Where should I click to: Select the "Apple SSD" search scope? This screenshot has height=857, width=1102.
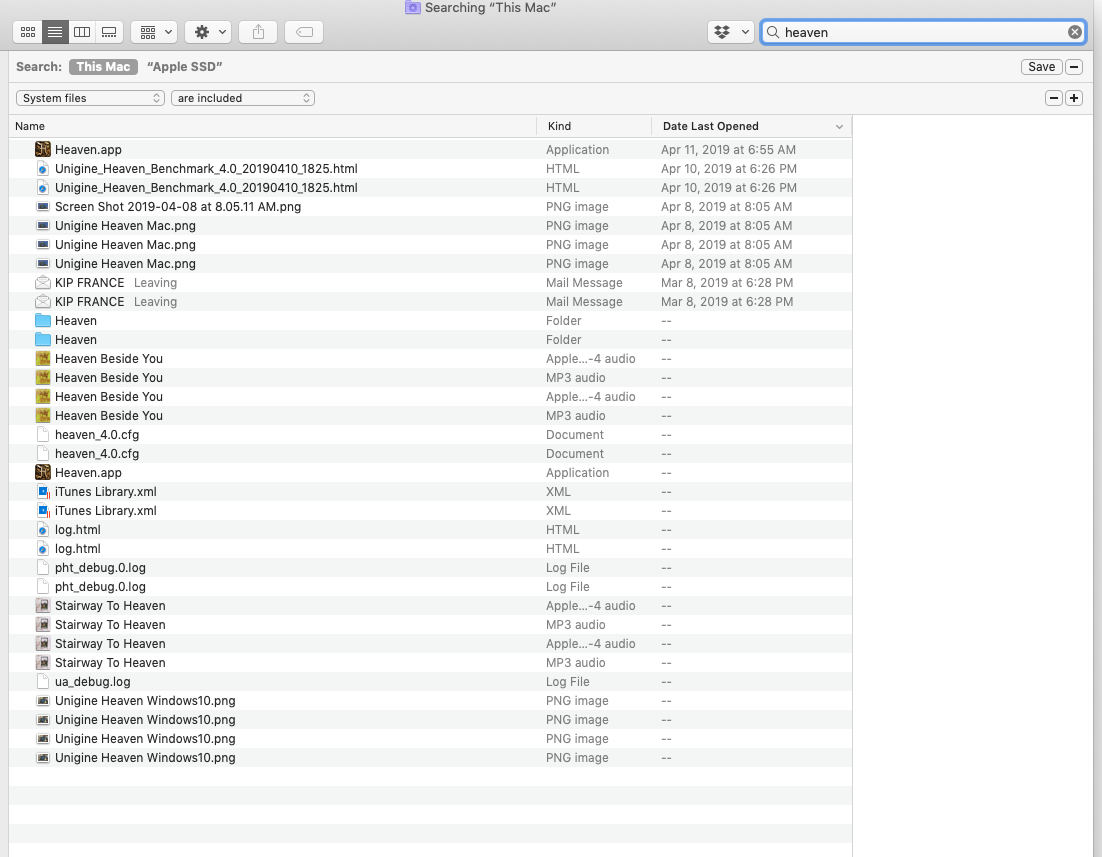pos(185,67)
